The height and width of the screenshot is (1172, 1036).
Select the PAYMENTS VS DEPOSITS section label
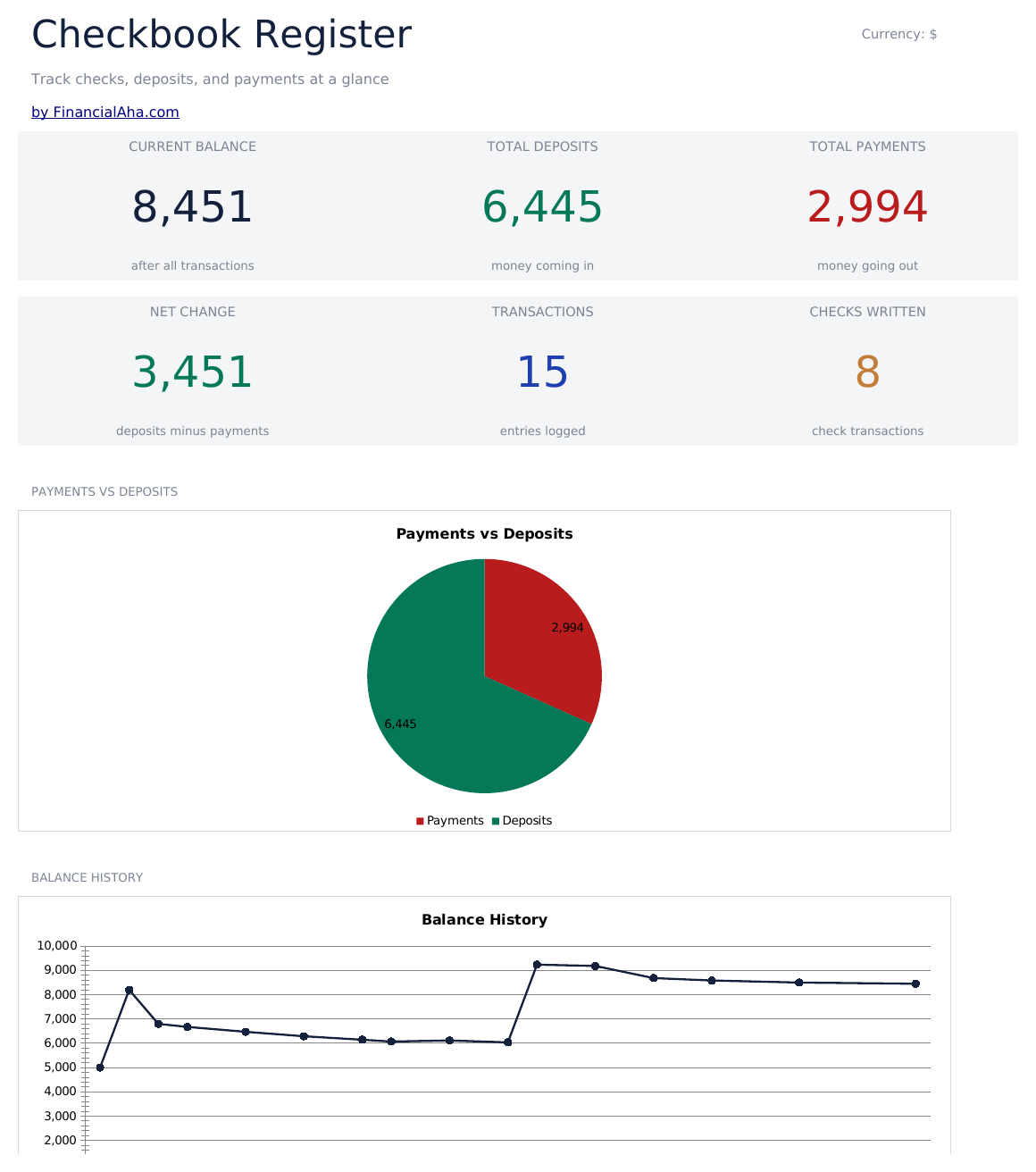click(x=104, y=491)
